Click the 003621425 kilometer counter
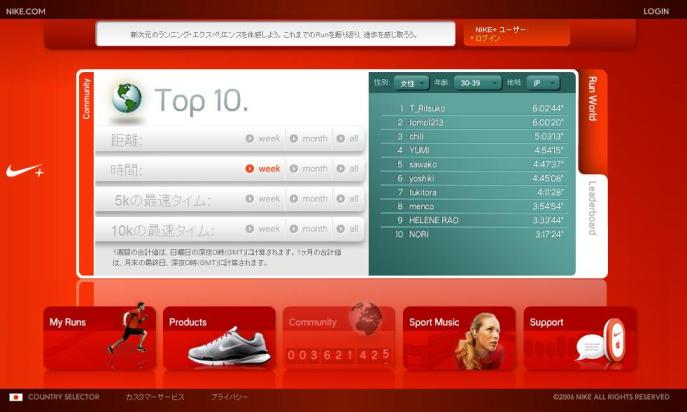This screenshot has width=687, height=412. (x=338, y=355)
